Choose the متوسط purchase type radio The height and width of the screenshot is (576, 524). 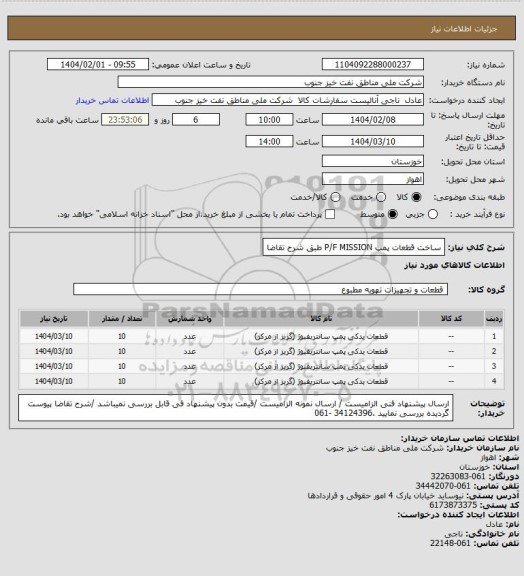[x=393, y=214]
